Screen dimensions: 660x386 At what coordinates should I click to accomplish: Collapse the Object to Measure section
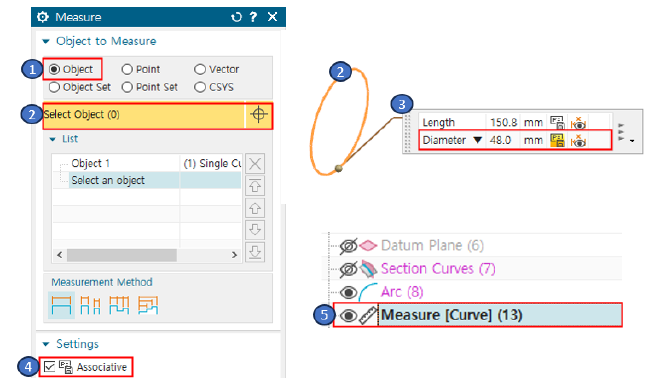[46, 41]
